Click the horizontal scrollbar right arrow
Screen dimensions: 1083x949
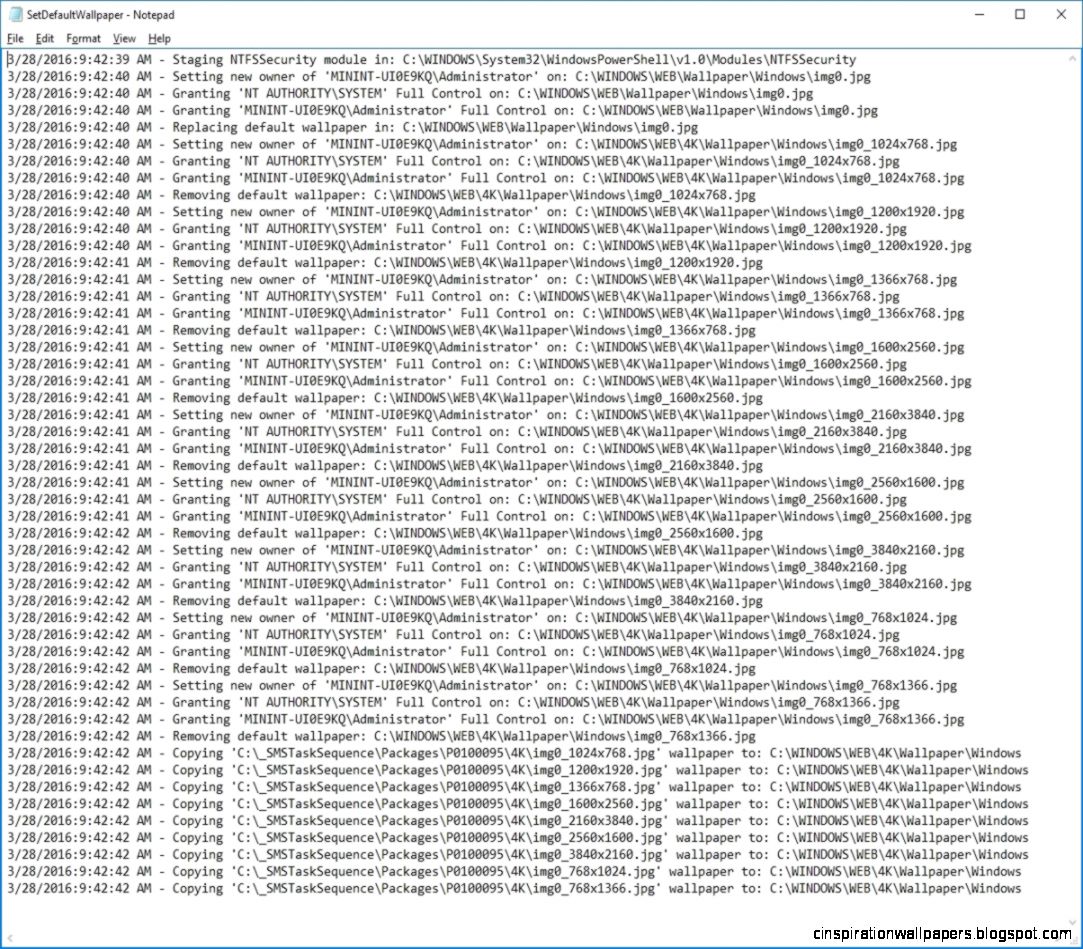tap(1060, 936)
